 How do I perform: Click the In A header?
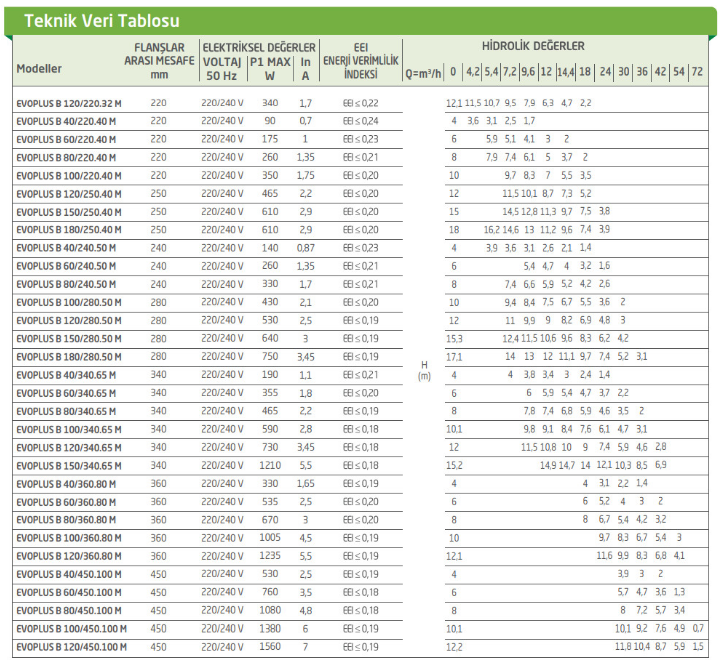pyautogui.click(x=305, y=69)
